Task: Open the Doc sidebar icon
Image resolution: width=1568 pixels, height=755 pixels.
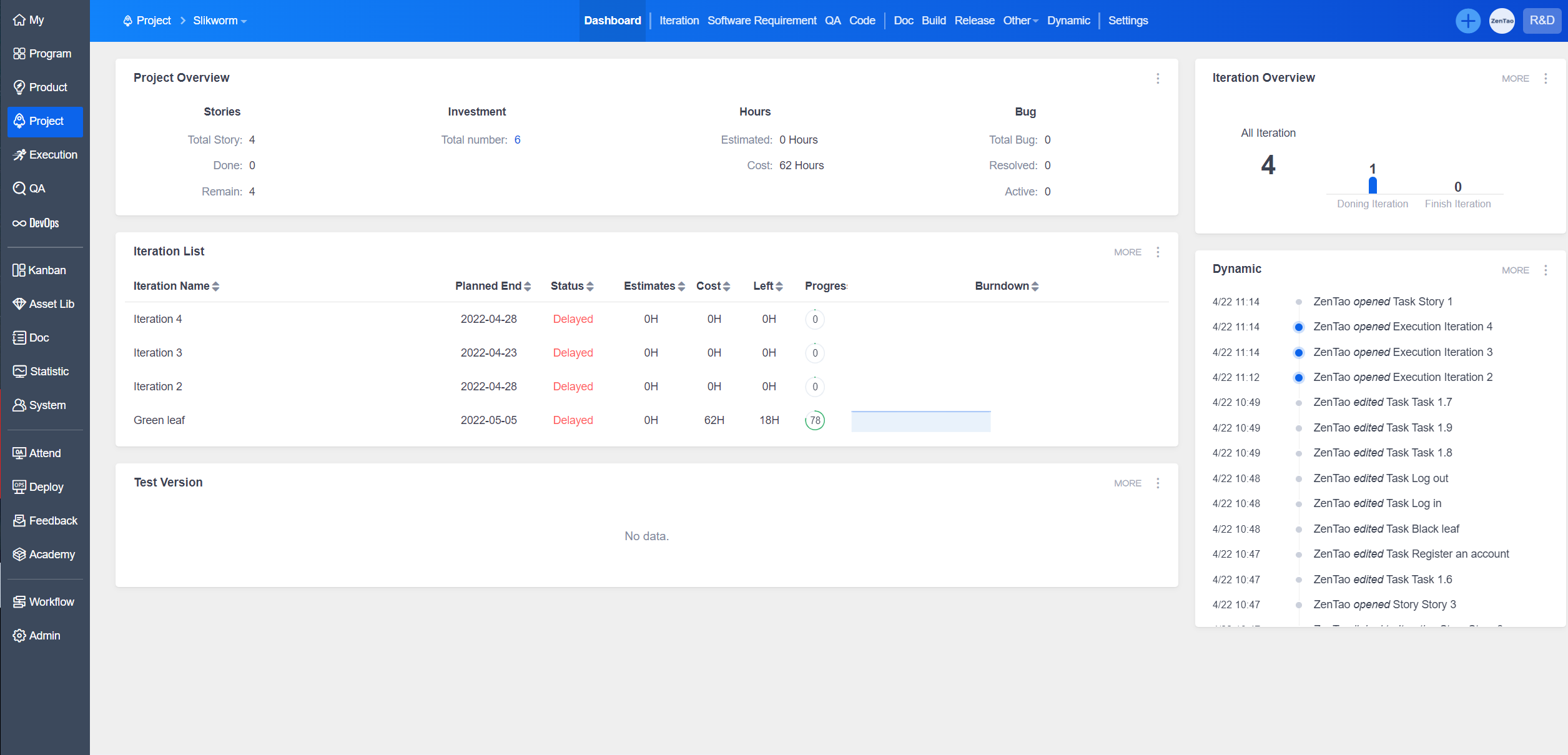Action: pos(19,338)
